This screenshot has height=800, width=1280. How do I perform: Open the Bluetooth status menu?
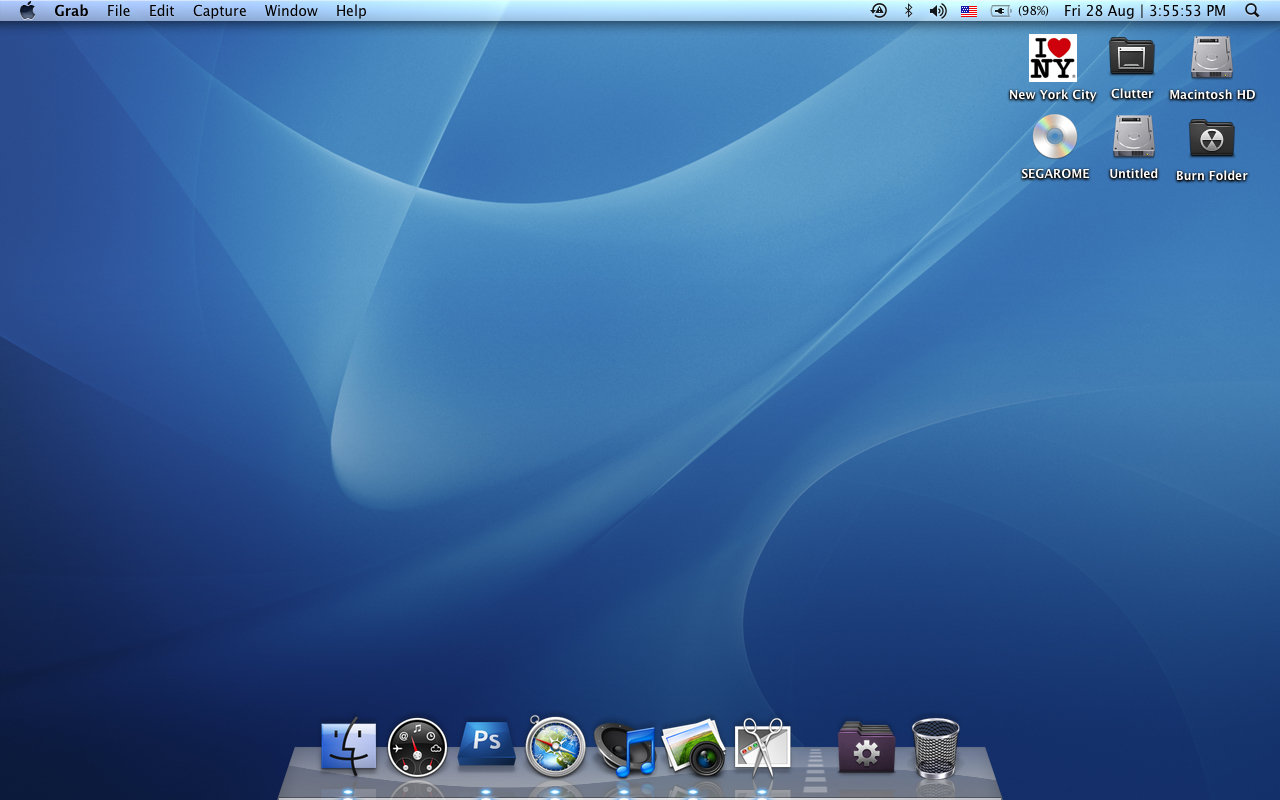click(x=908, y=11)
